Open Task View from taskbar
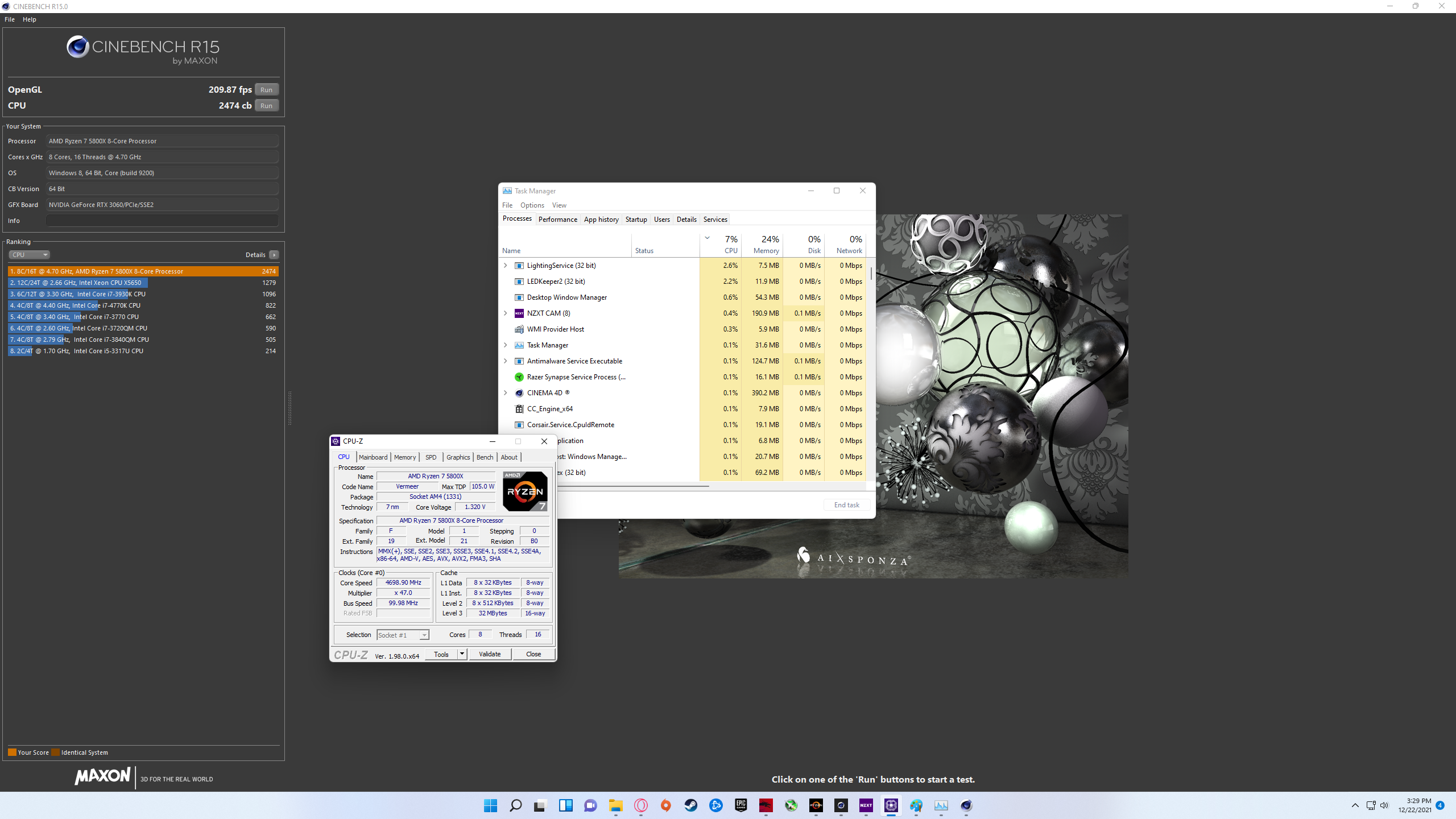Screen dimensions: 1456x819 [540, 805]
